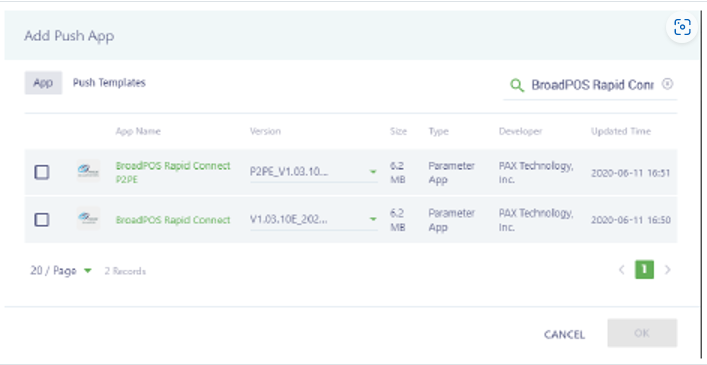This screenshot has height=365, width=707.
Task: Open the 20 / Page size dropdown
Action: point(61,271)
